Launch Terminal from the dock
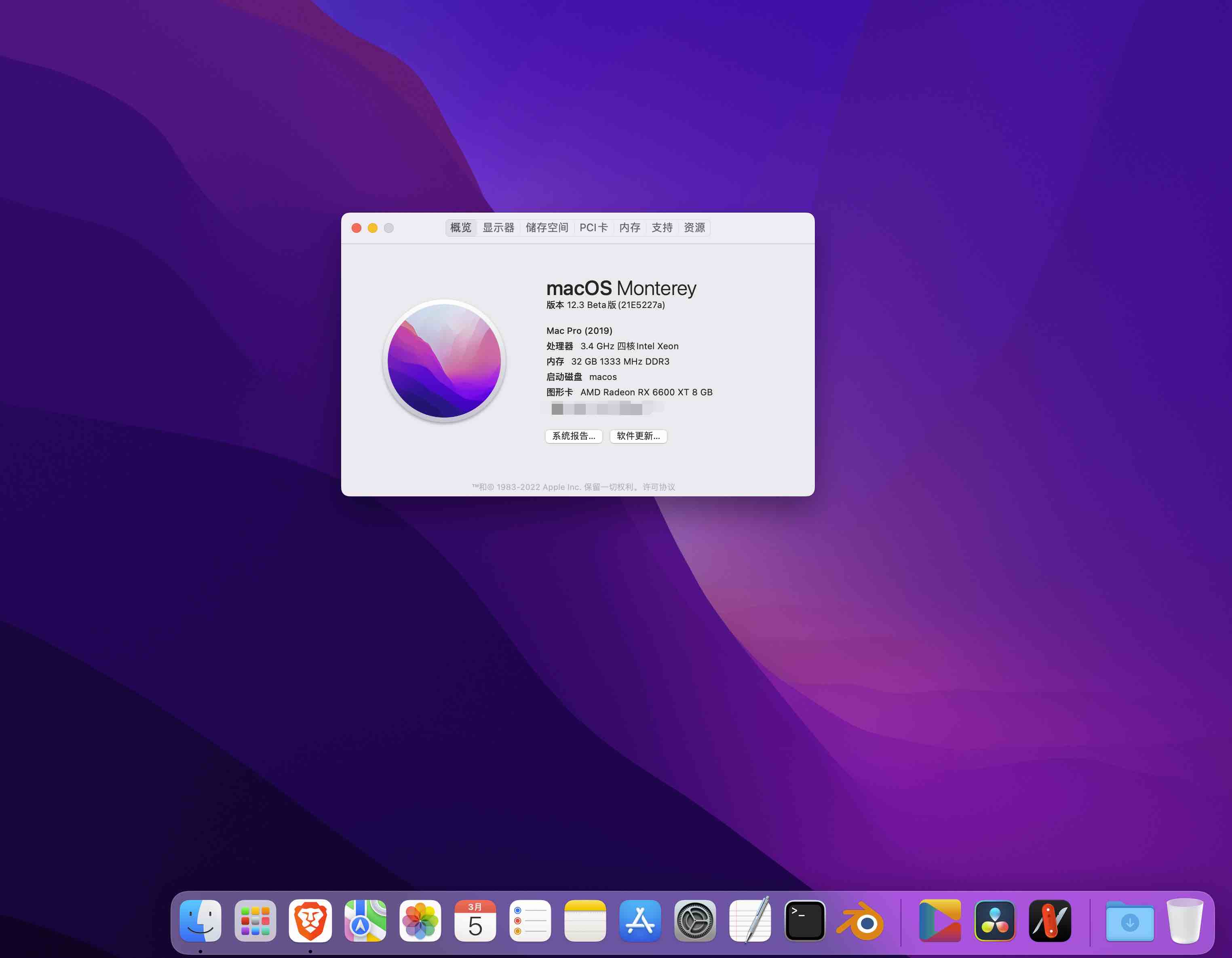The width and height of the screenshot is (1232, 958). tap(804, 921)
